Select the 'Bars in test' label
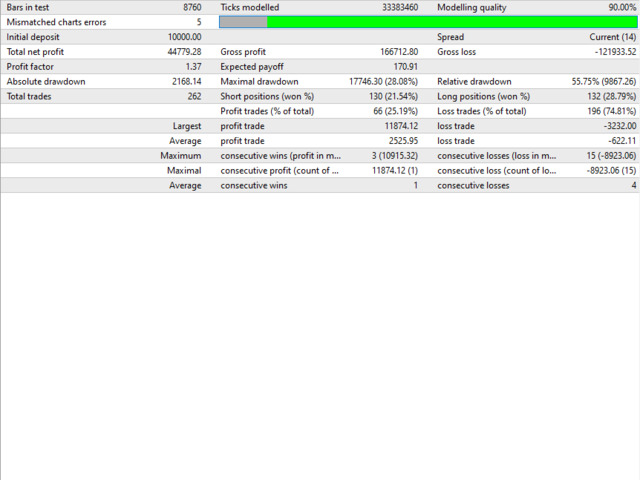The height and width of the screenshot is (480, 640). coord(28,7)
